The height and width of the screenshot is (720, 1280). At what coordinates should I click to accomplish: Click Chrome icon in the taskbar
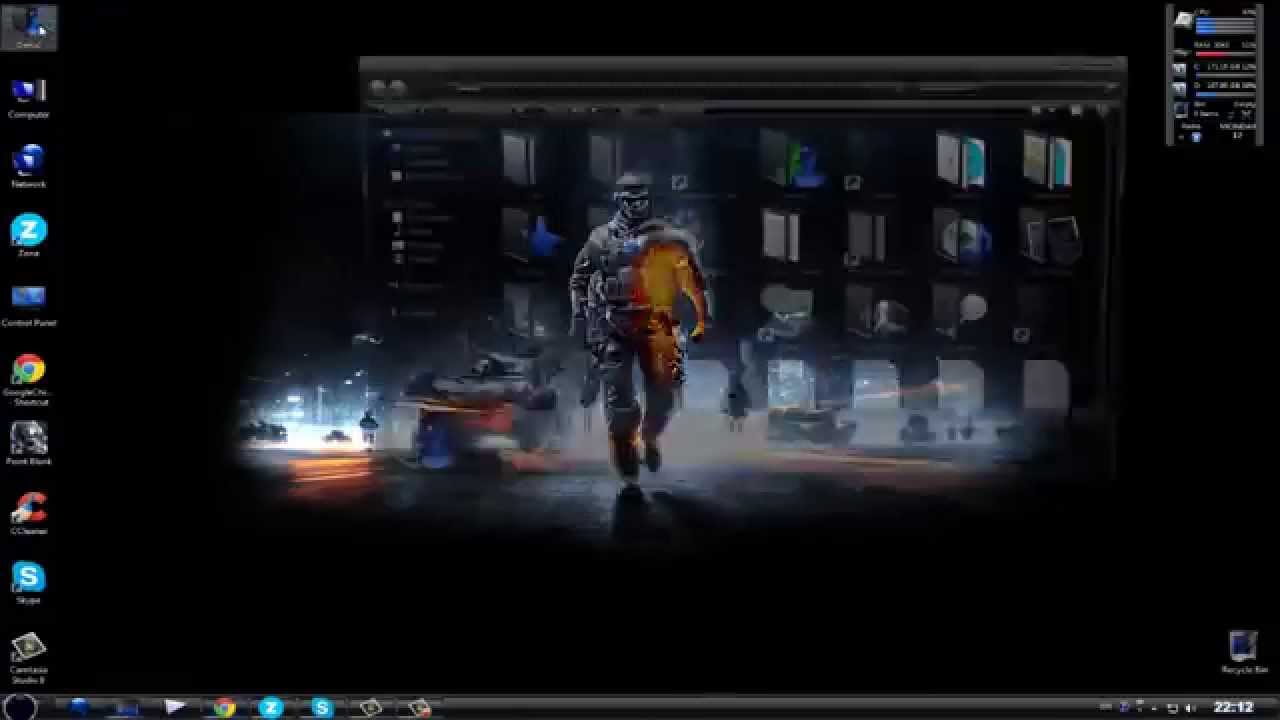point(224,707)
